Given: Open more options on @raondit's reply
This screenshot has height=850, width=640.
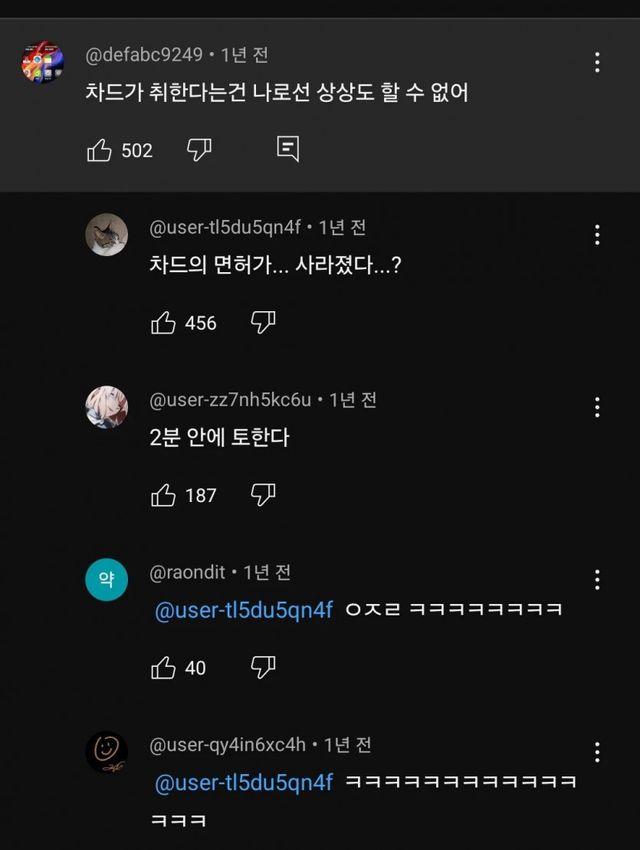Looking at the screenshot, I should (597, 580).
